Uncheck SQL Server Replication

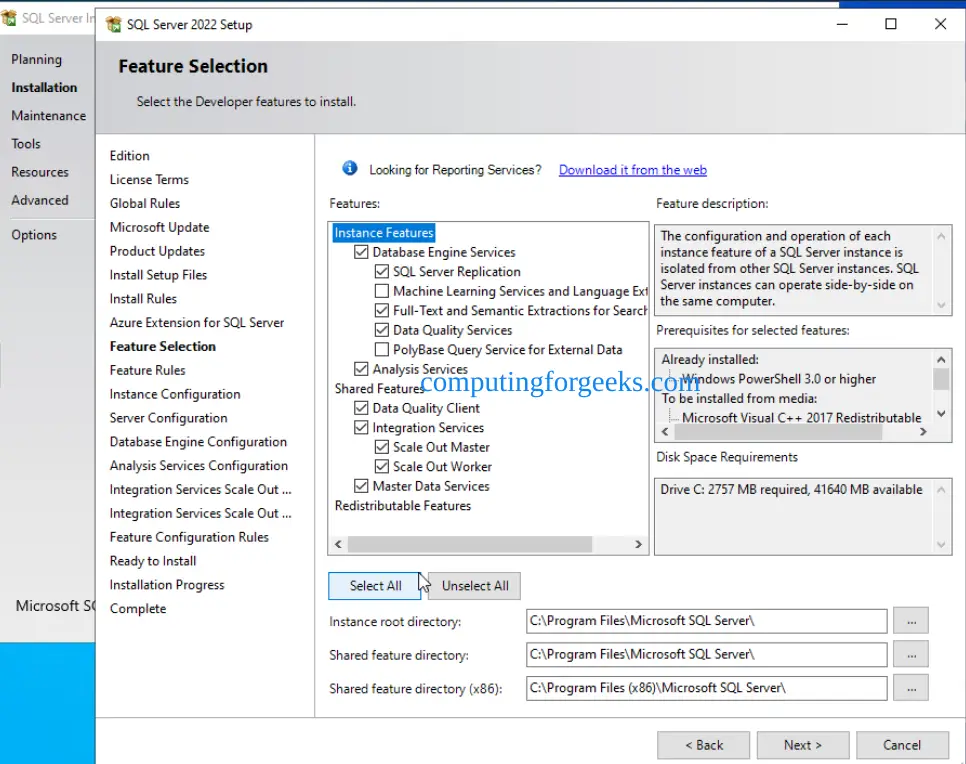pos(382,272)
